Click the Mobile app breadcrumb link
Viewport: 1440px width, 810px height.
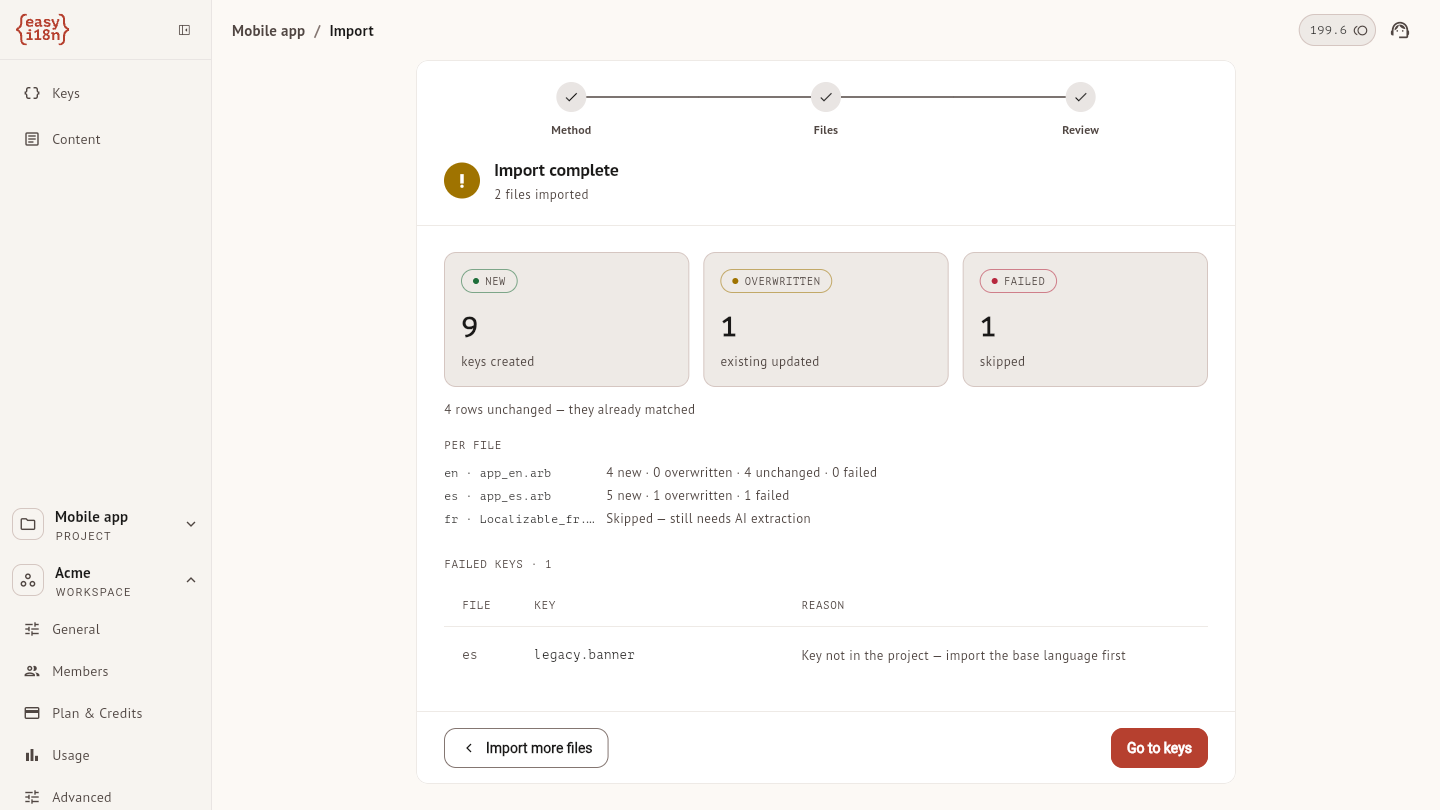coord(268,31)
